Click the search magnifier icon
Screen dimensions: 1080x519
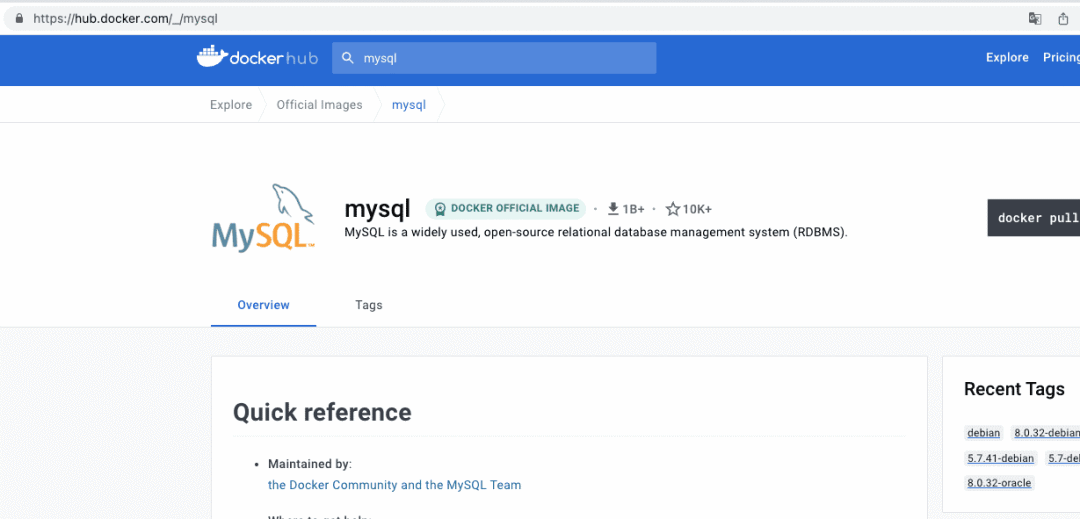click(x=348, y=58)
